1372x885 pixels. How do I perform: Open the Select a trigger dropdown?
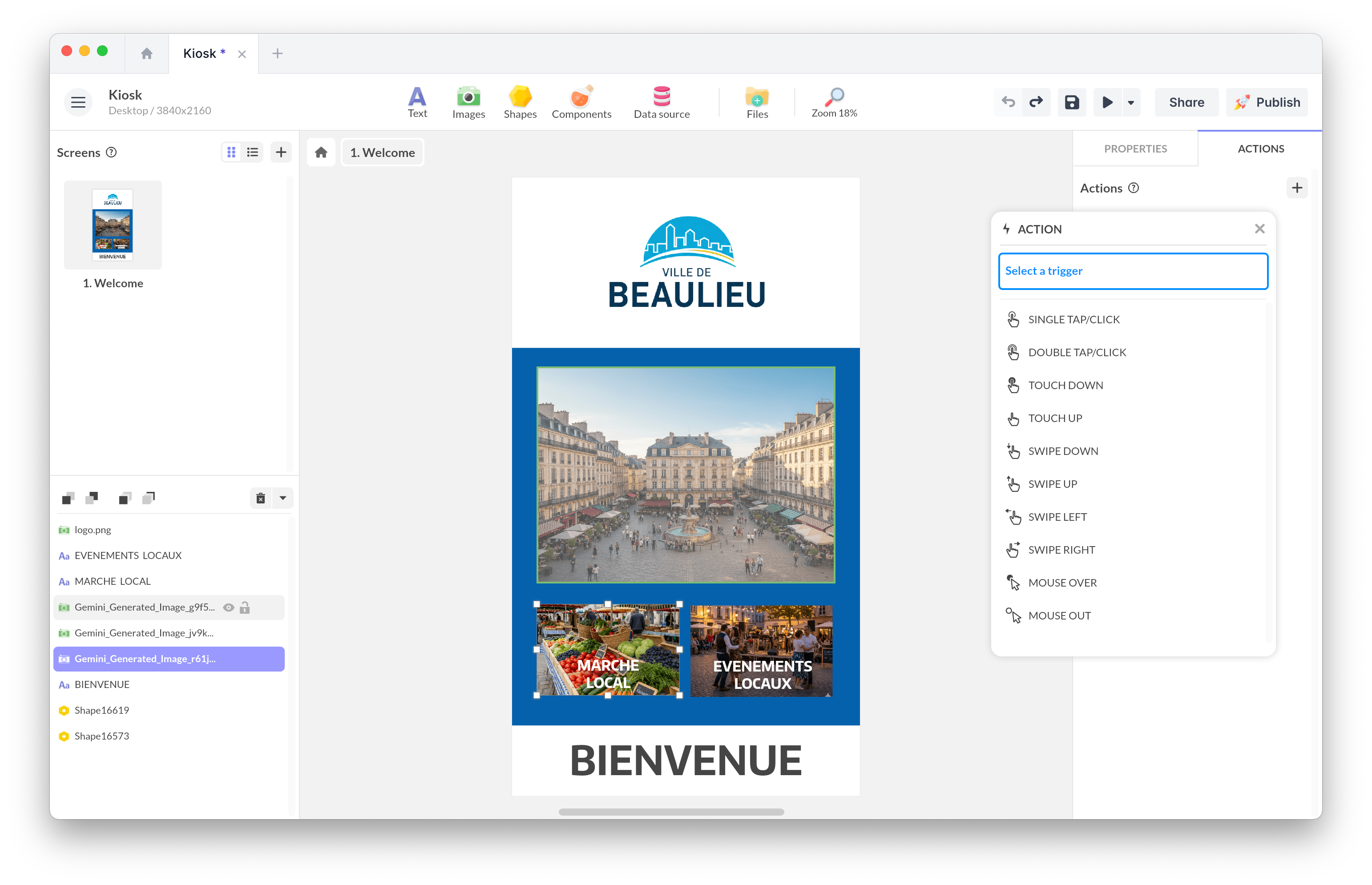[x=1132, y=271]
